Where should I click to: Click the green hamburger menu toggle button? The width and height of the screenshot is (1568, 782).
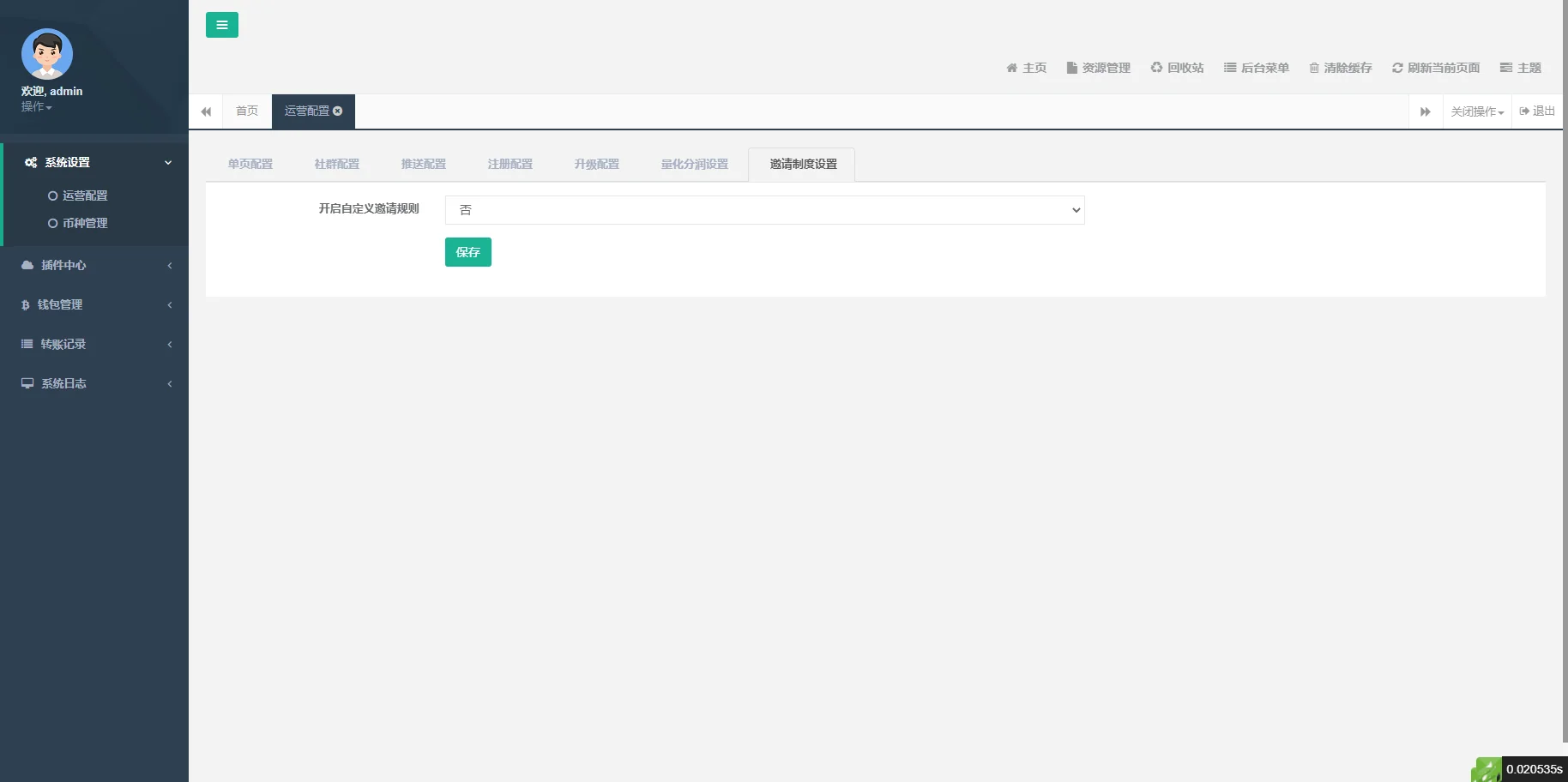point(221,25)
